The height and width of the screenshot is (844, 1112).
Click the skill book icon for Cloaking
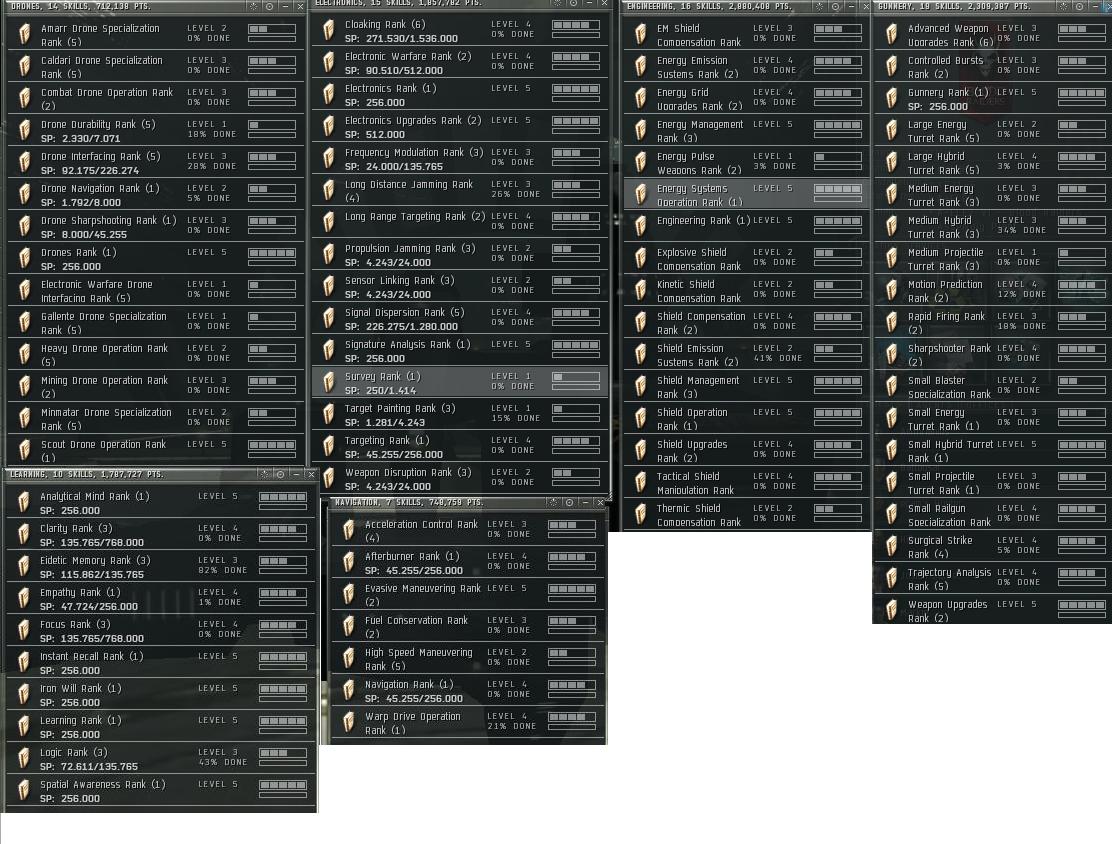[328, 30]
